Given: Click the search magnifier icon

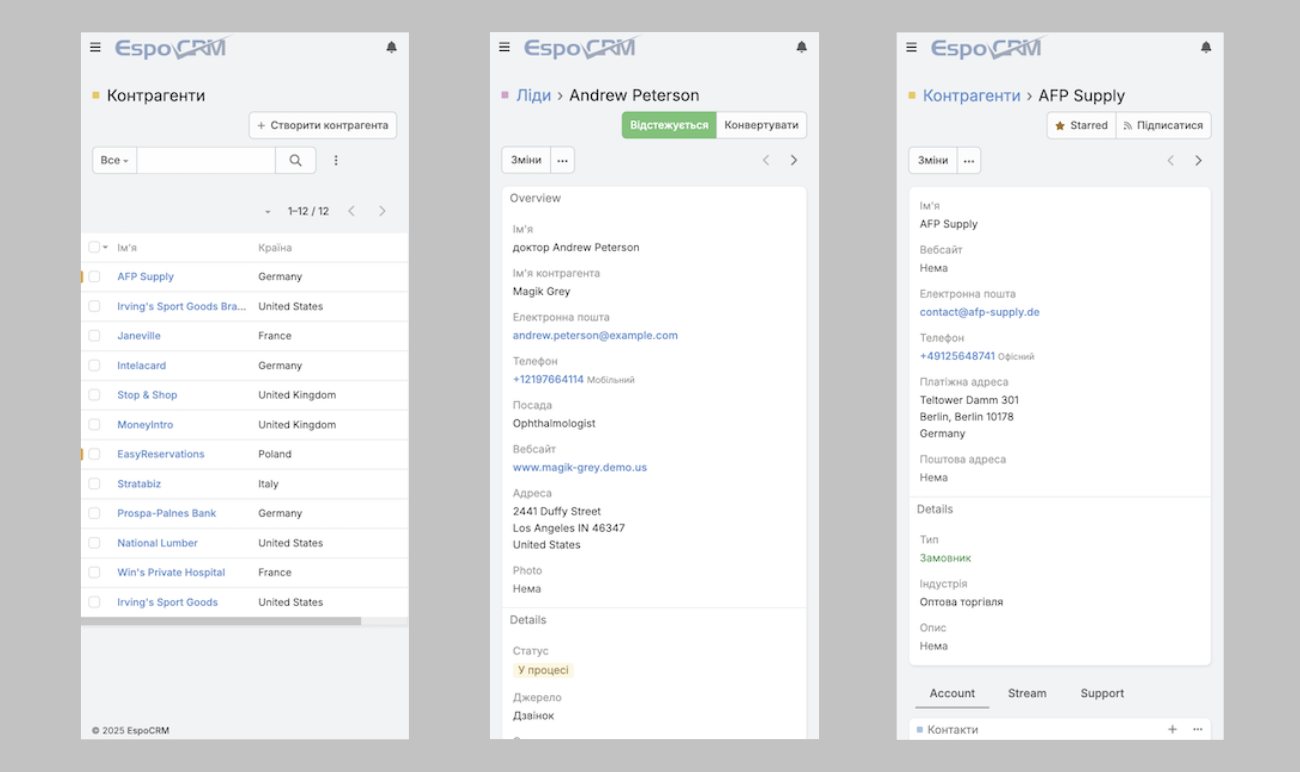Looking at the screenshot, I should point(295,160).
